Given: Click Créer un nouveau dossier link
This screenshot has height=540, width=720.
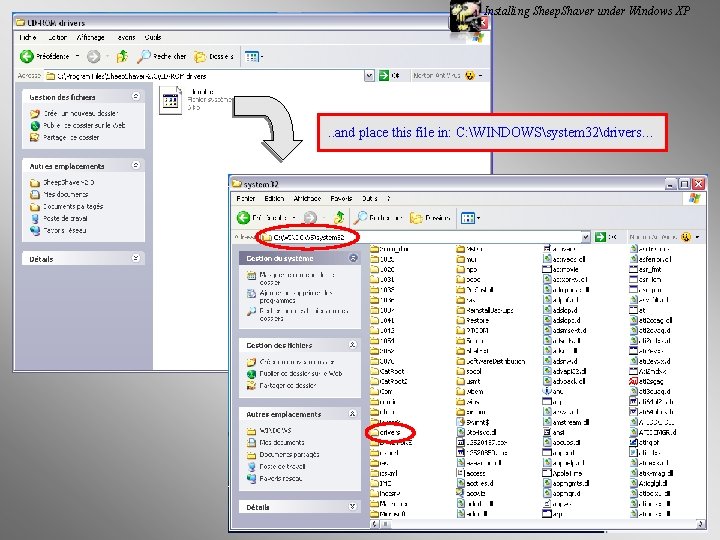Looking at the screenshot, I should point(74,113).
